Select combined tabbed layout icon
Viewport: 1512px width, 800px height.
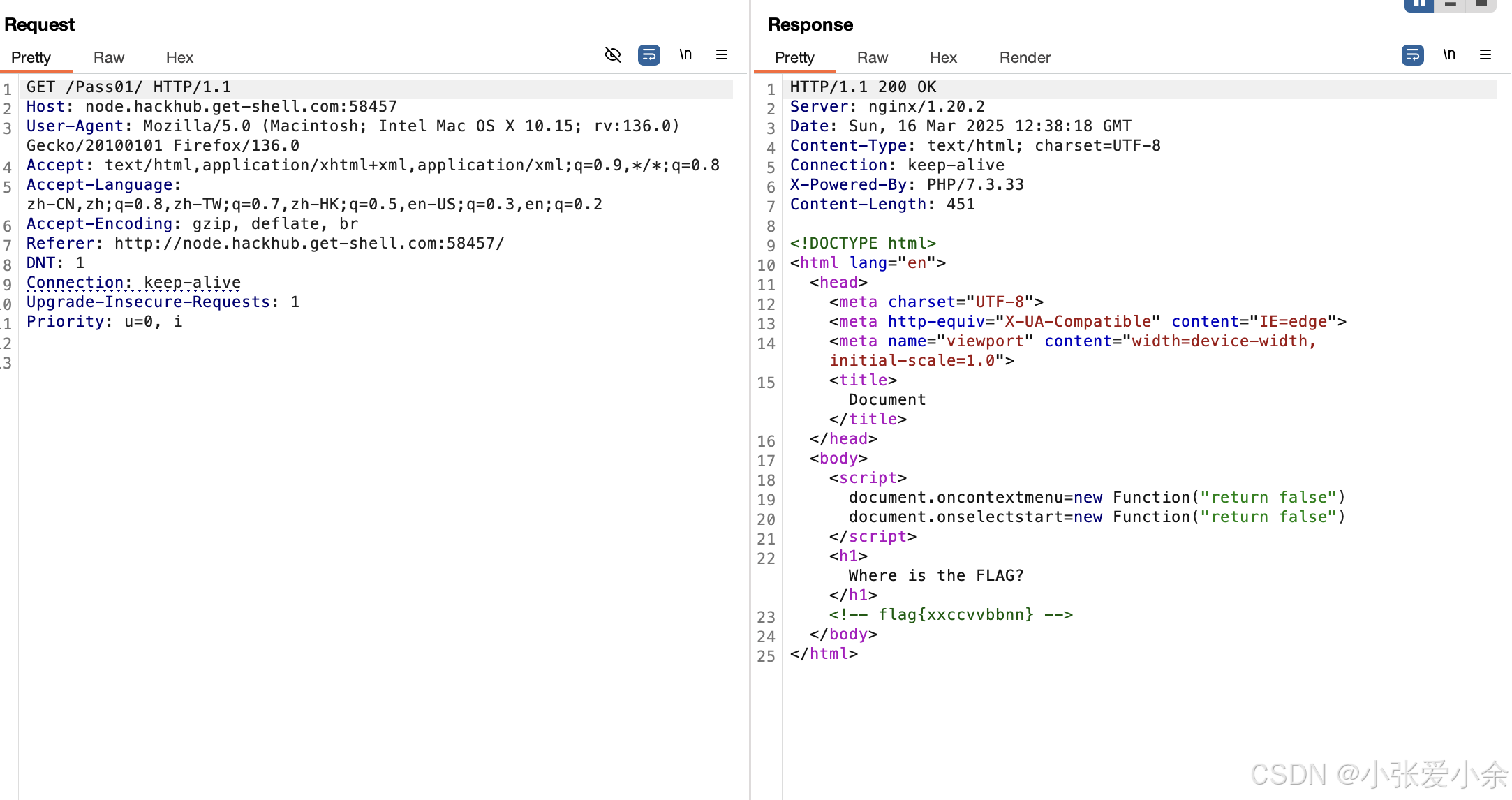click(x=1481, y=4)
